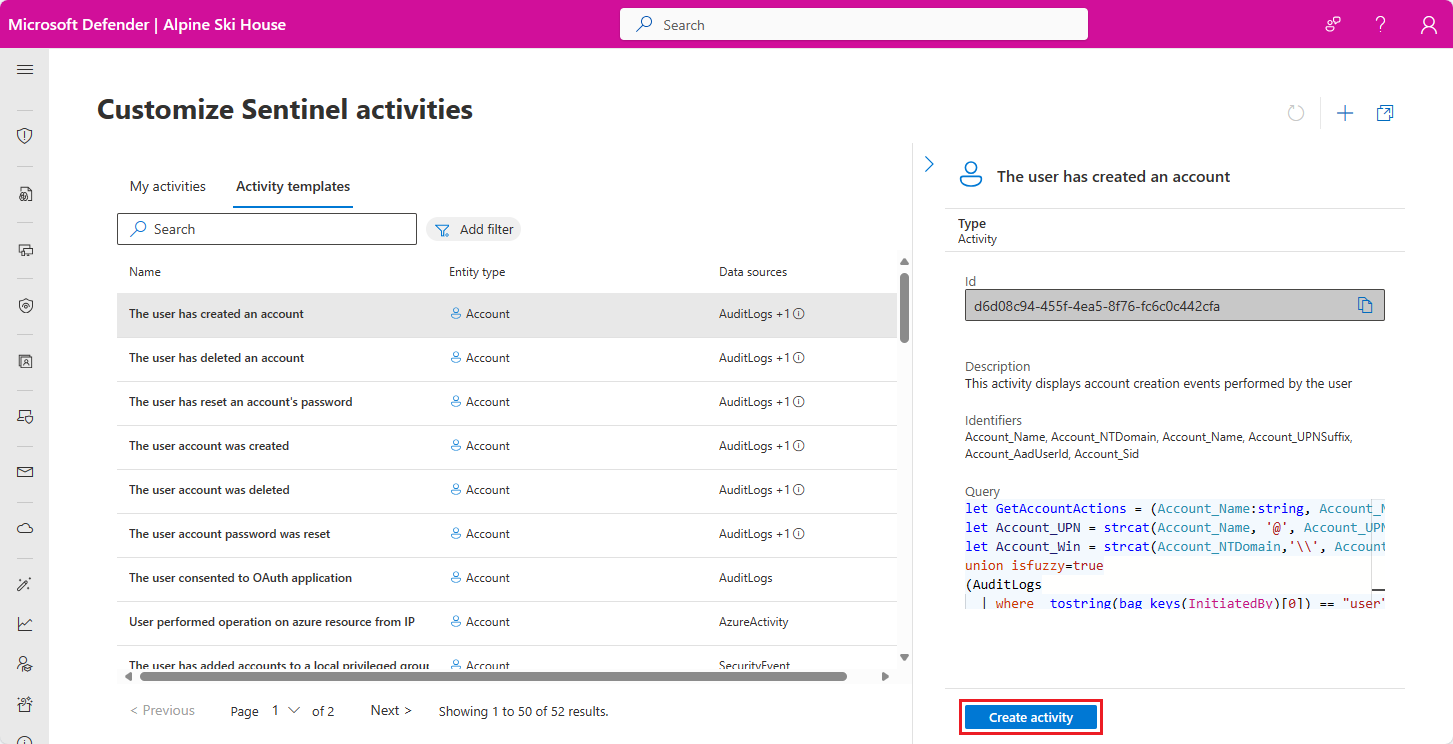The height and width of the screenshot is (744, 1453).
Task: Open the page in a new window
Action: 1385,113
